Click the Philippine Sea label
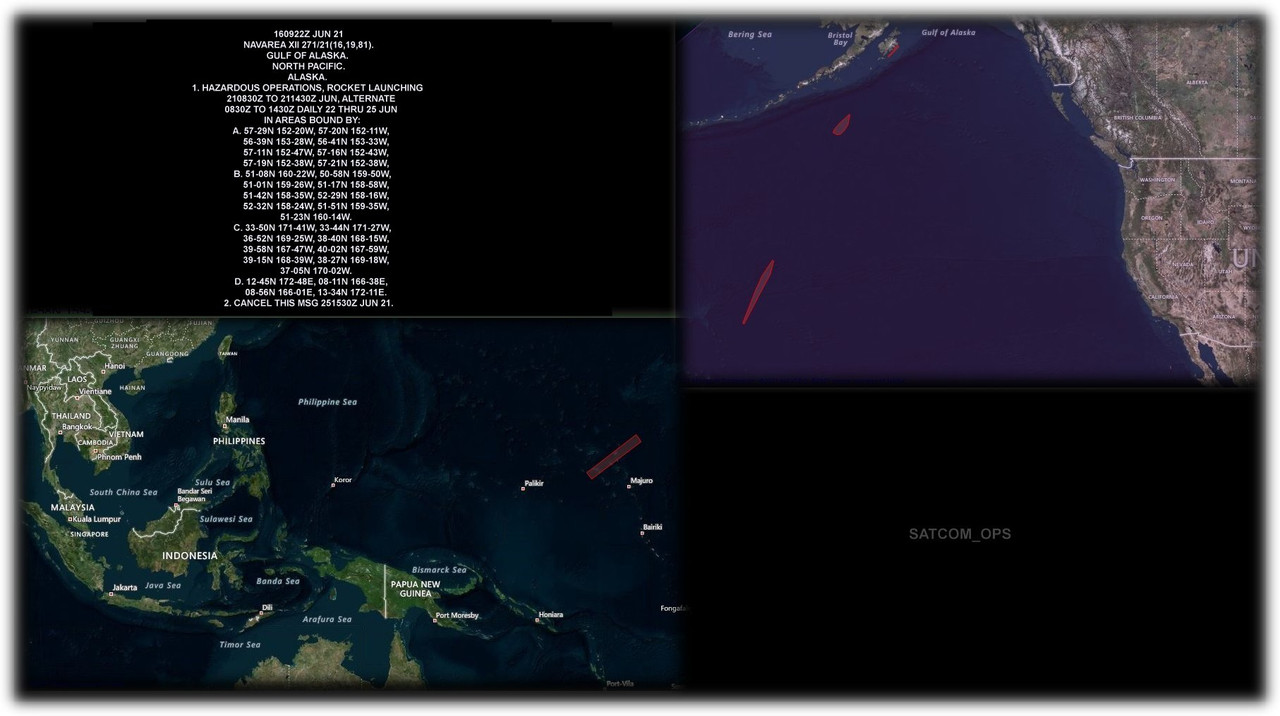 click(327, 402)
